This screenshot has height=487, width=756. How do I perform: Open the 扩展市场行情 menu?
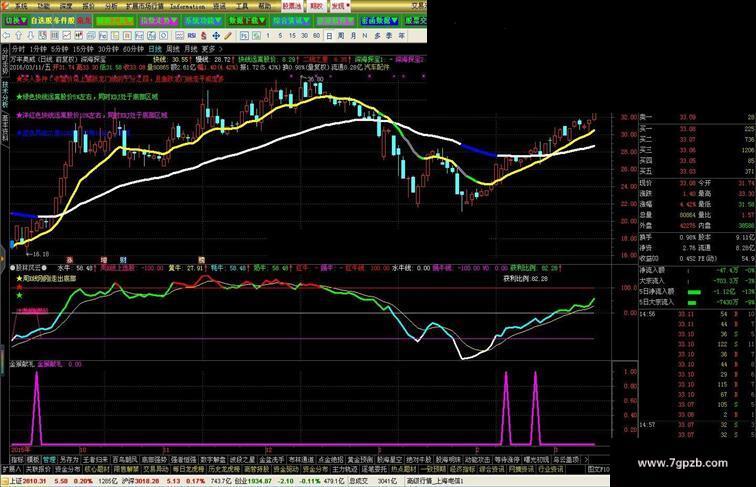(x=145, y=6)
